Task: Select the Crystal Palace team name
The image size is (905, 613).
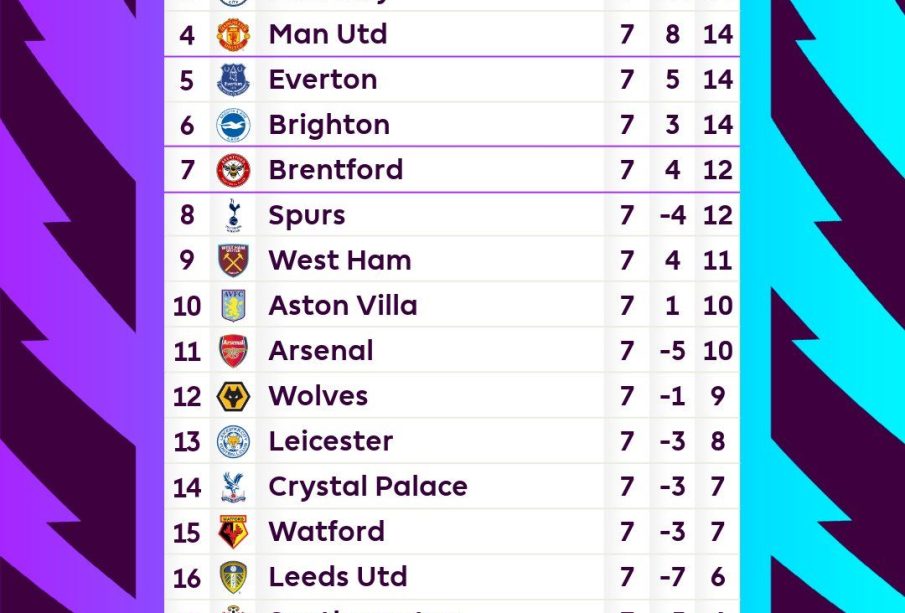Action: click(x=368, y=487)
